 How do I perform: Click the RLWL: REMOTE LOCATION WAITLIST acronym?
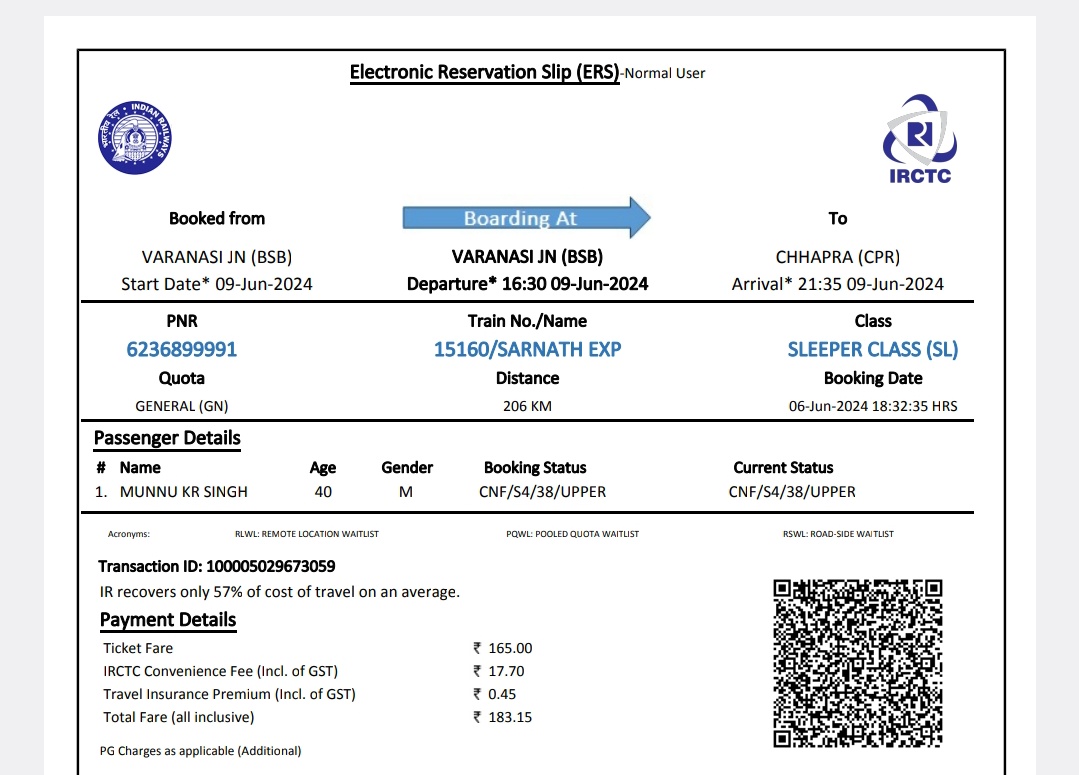307,534
